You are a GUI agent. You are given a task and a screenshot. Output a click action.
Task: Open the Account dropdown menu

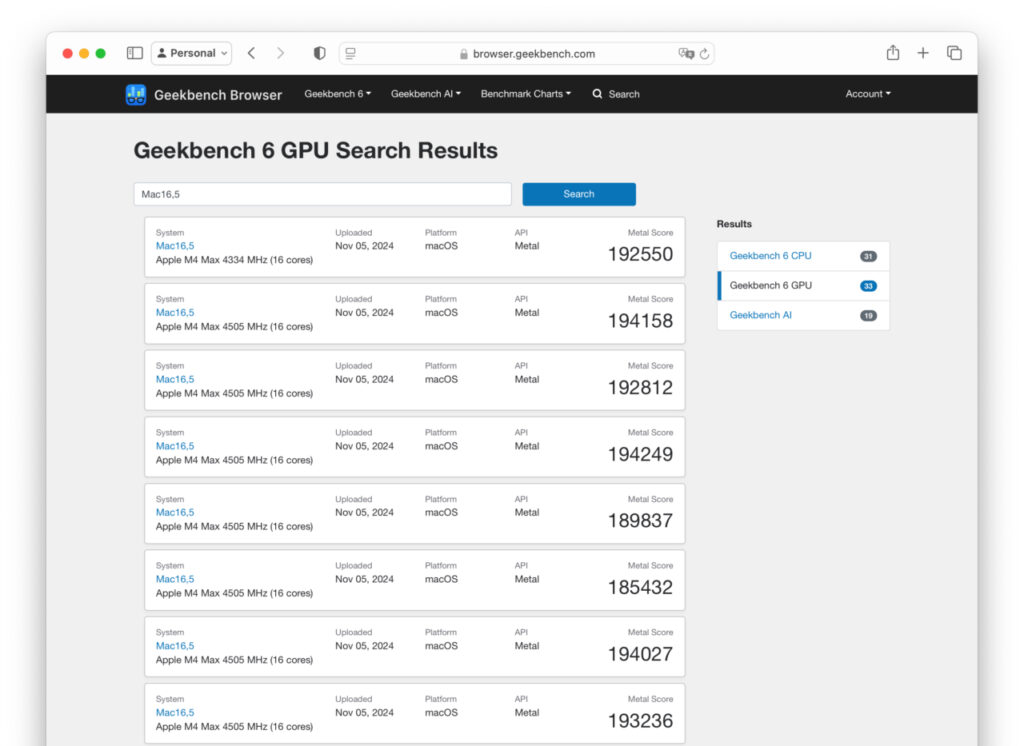[x=868, y=94]
